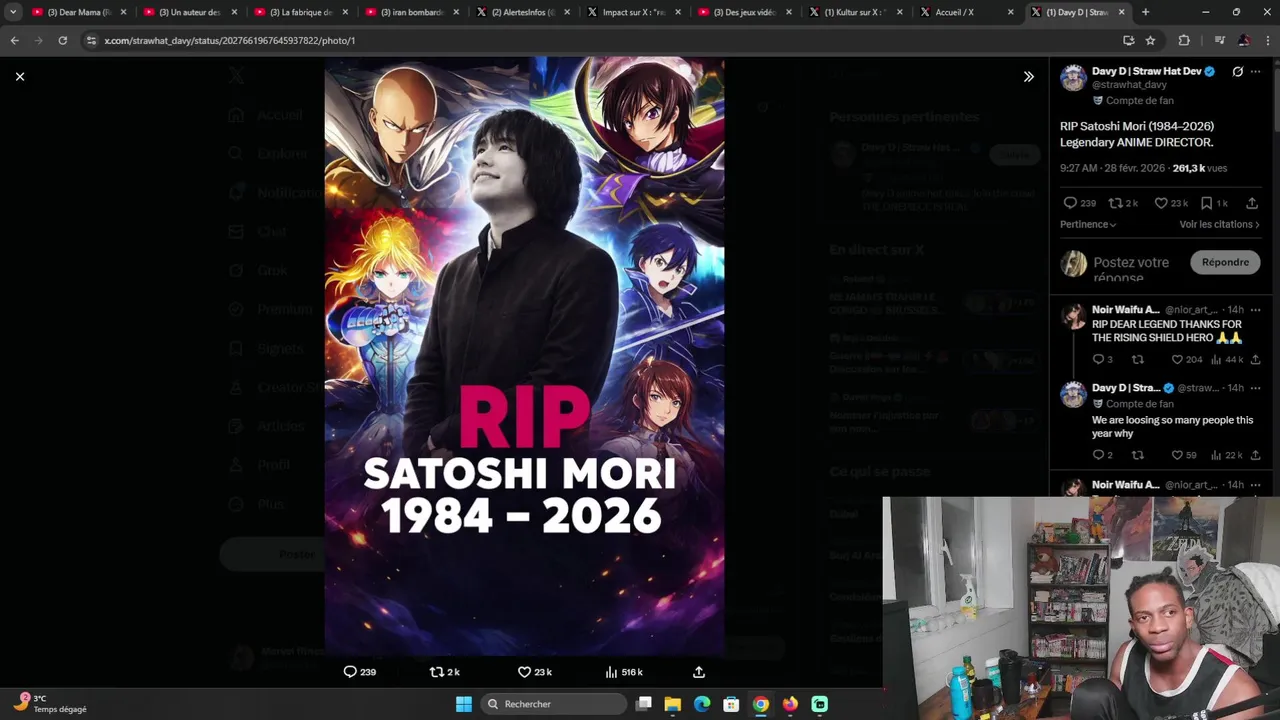
Task: Like the post from the bottom bar
Action: coord(535,672)
